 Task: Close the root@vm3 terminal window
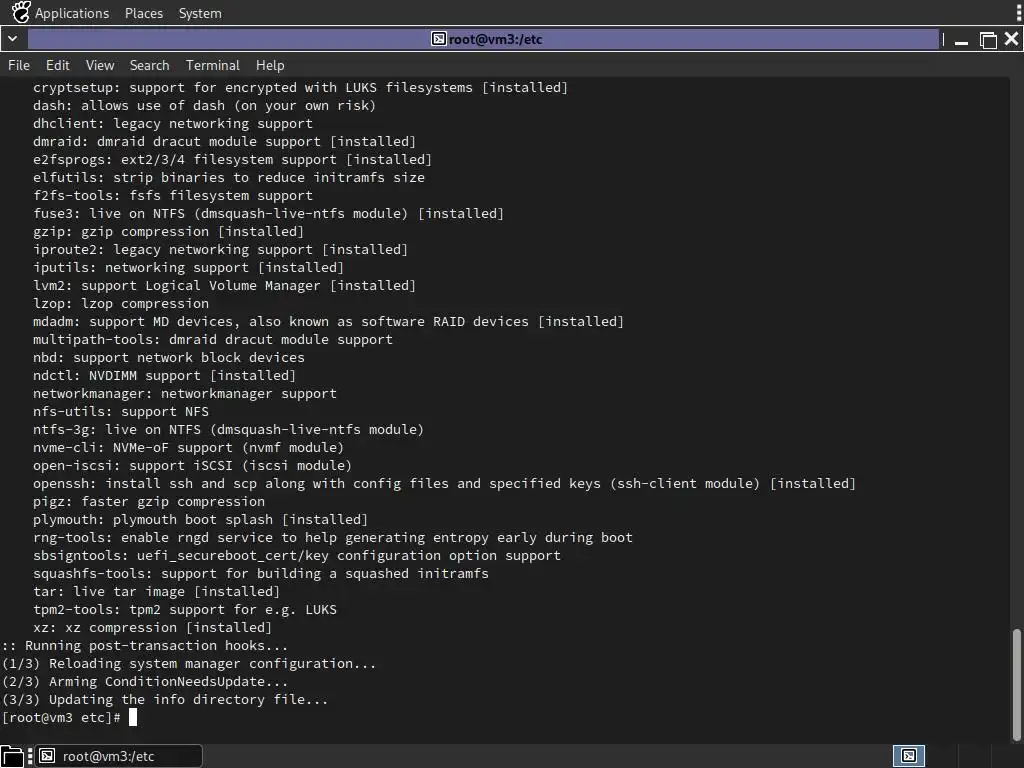[1012, 39]
